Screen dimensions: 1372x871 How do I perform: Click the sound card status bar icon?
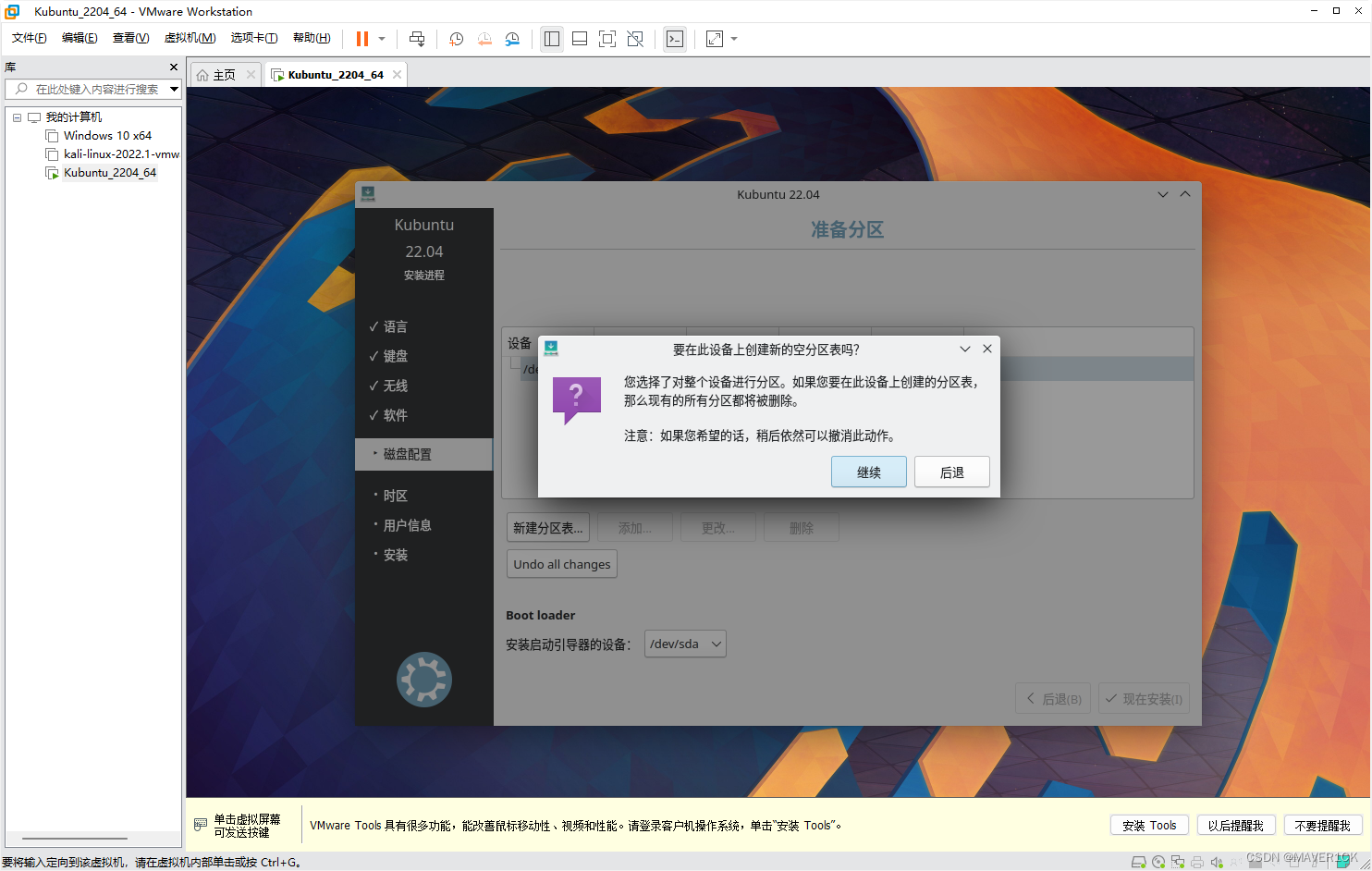[x=1217, y=862]
